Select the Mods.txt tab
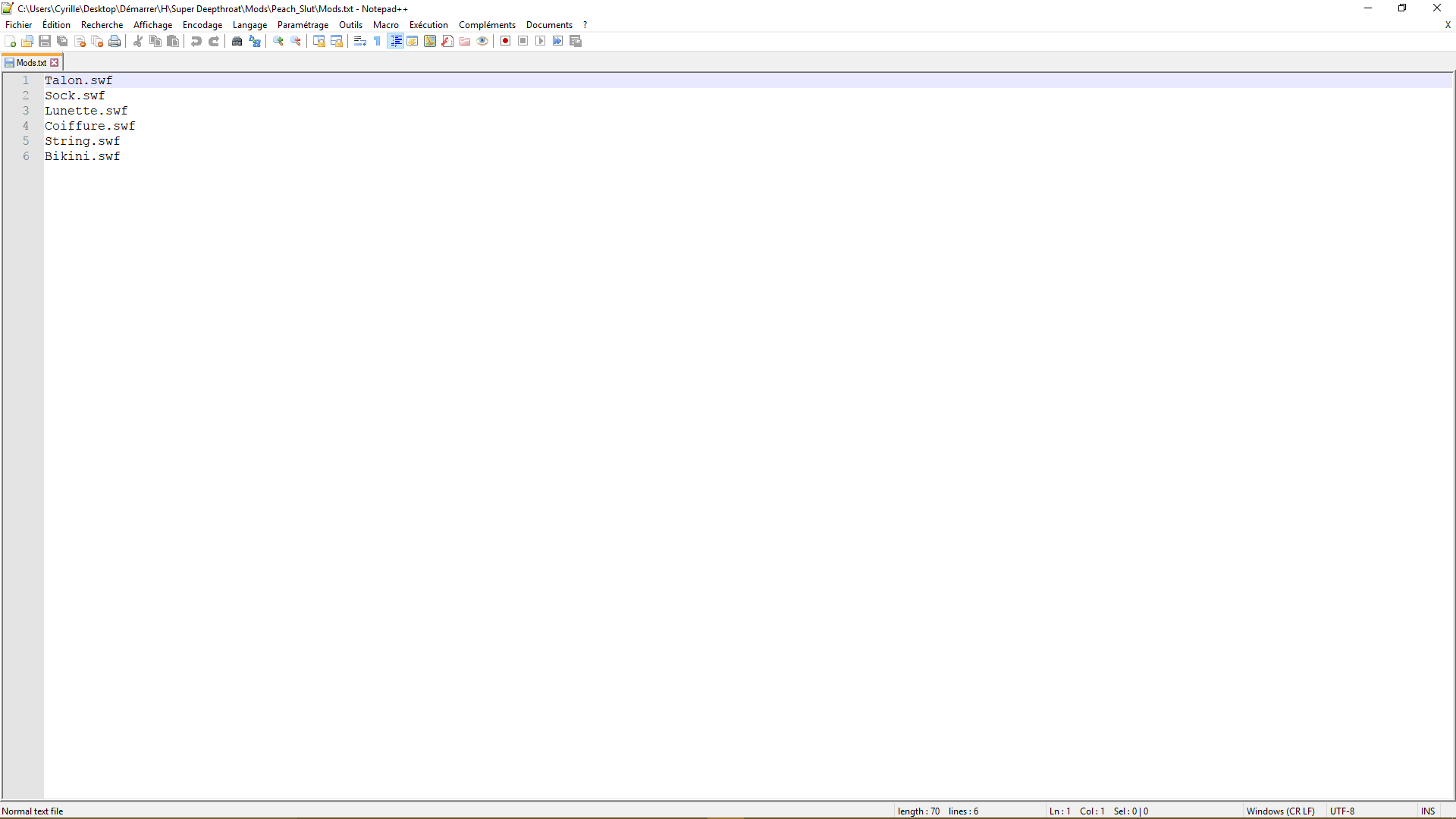Image resolution: width=1456 pixels, height=819 pixels. coord(30,63)
